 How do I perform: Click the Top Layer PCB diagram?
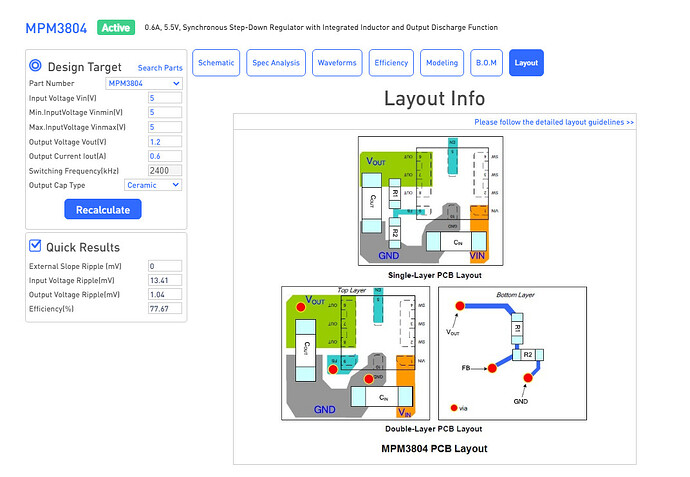coord(356,353)
